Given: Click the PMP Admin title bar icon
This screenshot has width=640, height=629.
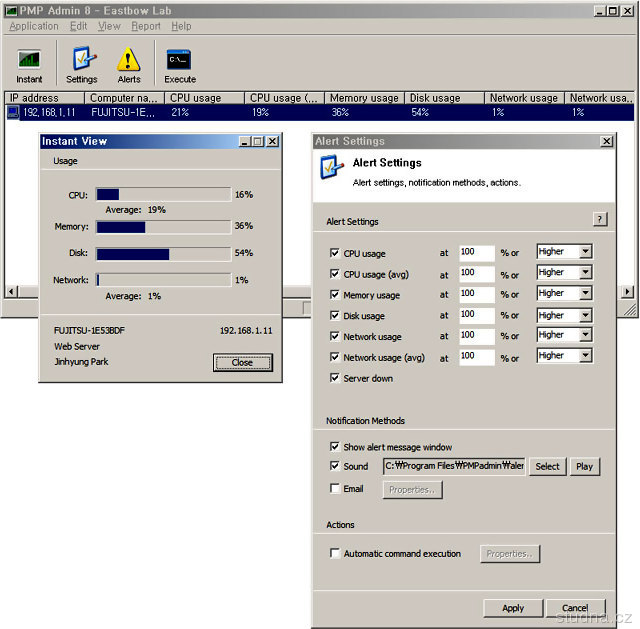Looking at the screenshot, I should [10, 10].
